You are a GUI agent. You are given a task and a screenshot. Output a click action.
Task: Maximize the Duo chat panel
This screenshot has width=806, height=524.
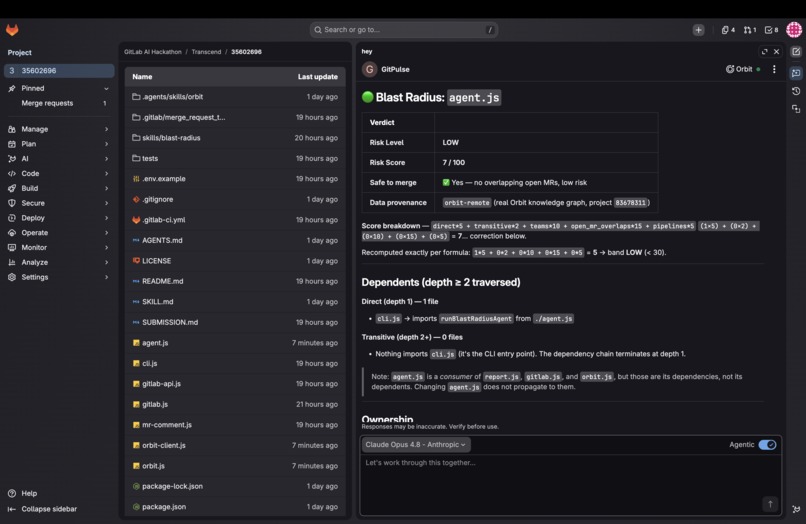click(x=764, y=51)
